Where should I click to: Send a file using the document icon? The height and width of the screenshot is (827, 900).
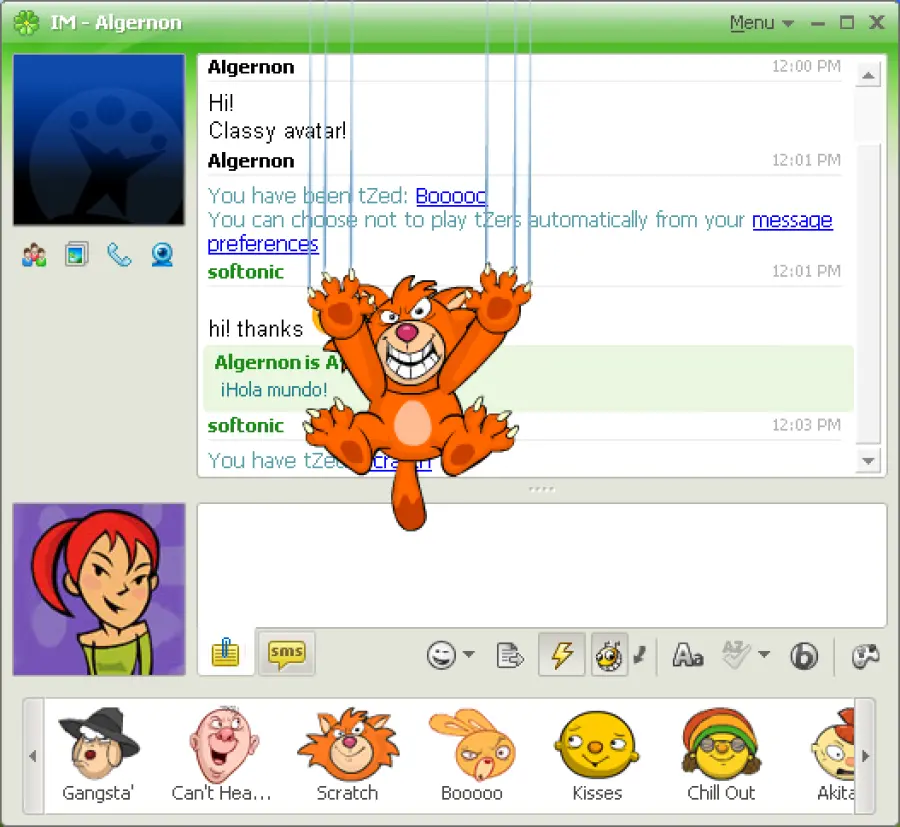(510, 655)
